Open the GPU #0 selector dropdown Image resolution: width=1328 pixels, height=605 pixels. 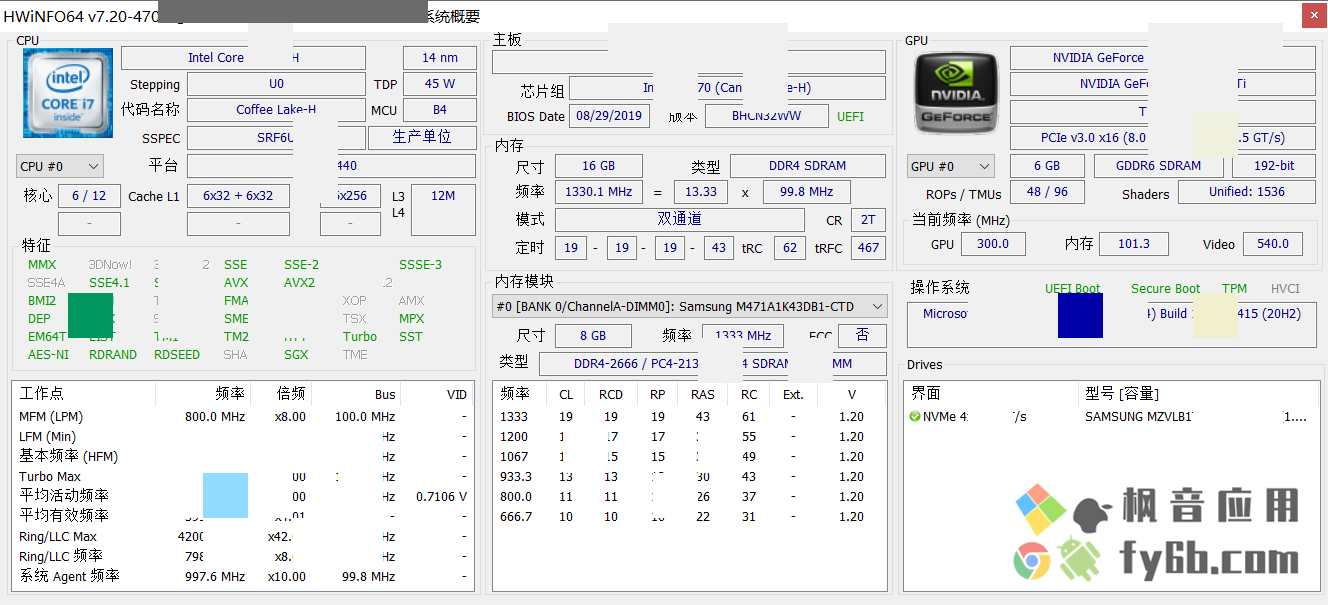pyautogui.click(x=951, y=166)
